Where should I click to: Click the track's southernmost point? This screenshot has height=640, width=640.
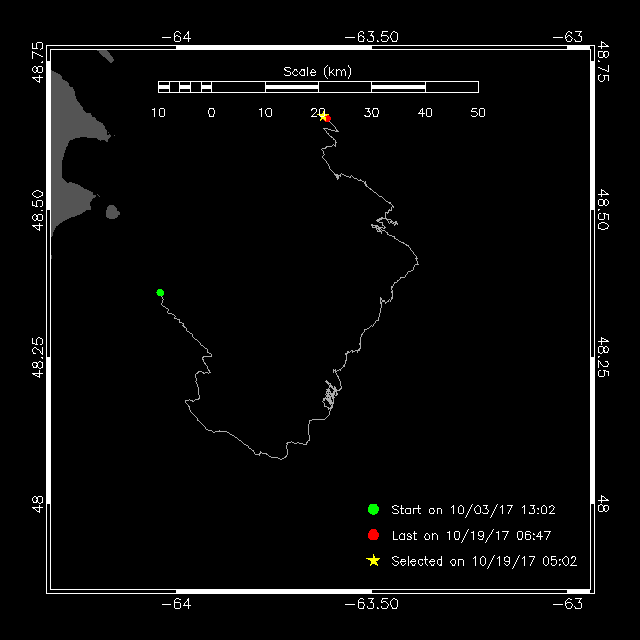(x=281, y=459)
